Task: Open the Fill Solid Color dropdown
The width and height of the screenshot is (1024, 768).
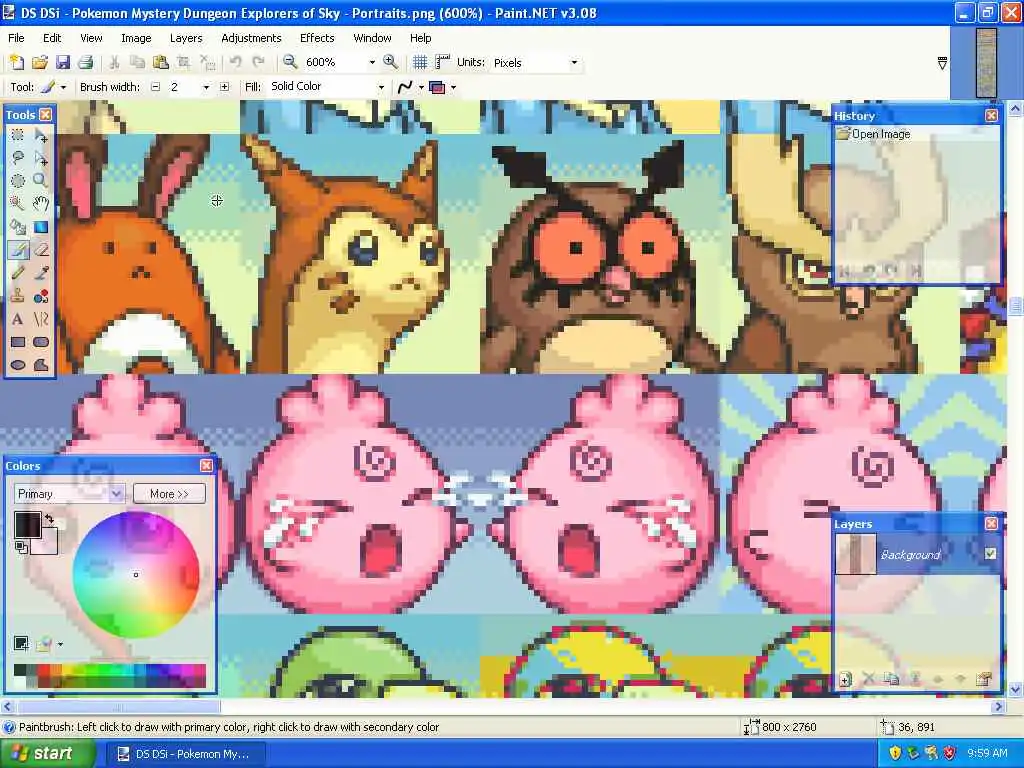Action: coord(381,87)
